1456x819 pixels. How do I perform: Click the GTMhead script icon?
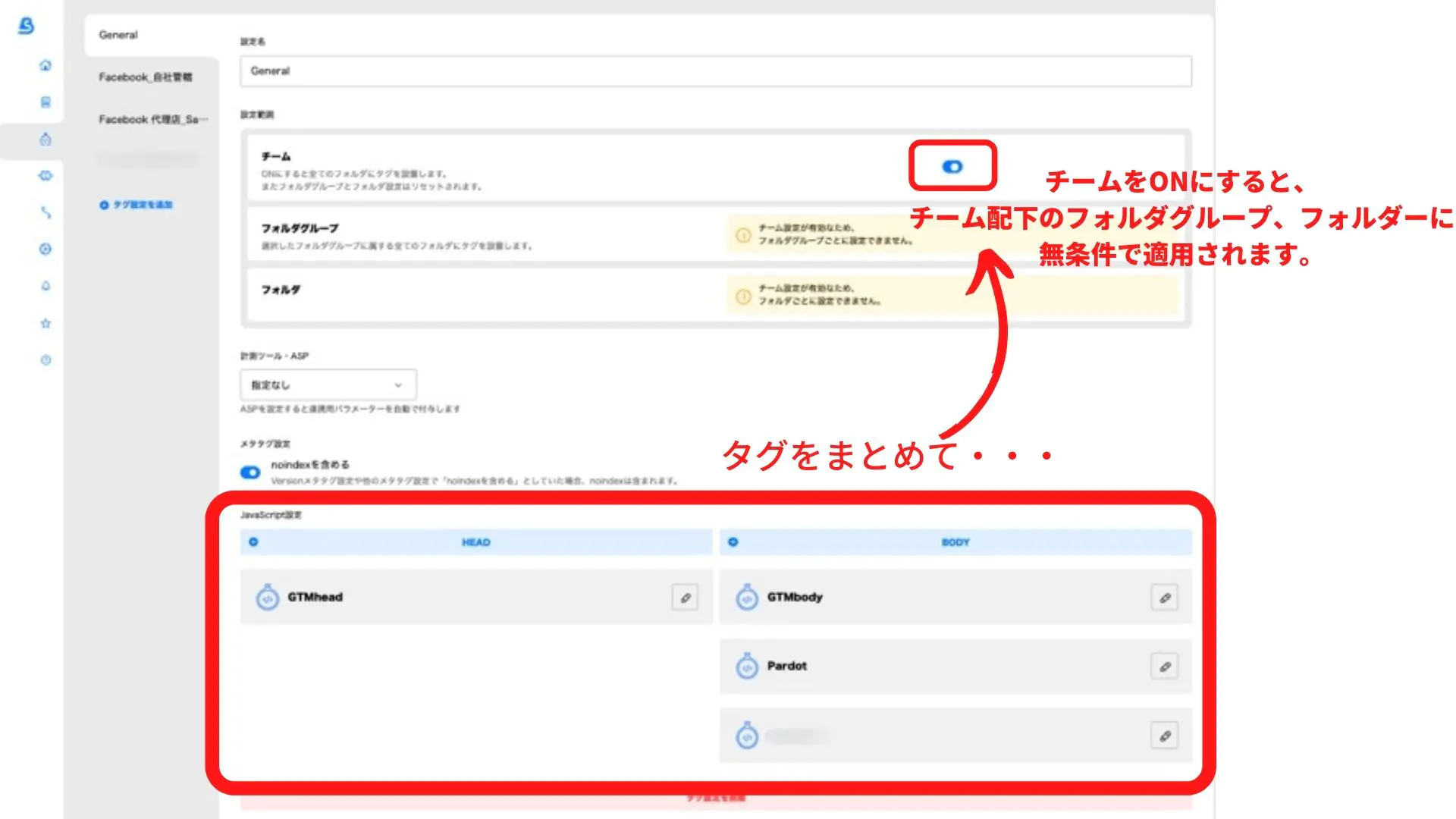click(x=267, y=598)
